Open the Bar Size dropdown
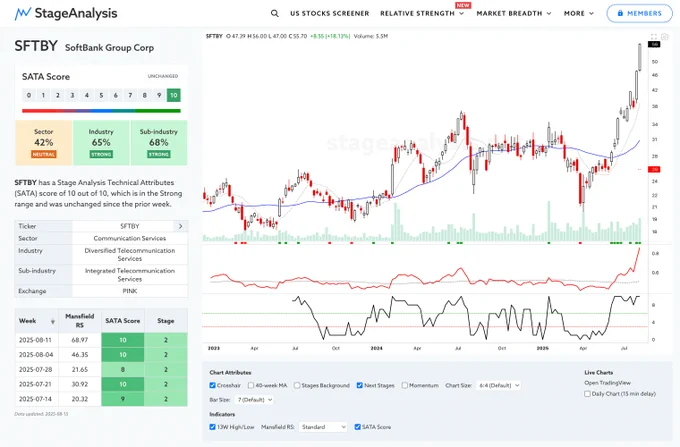680x447 pixels. click(x=254, y=399)
